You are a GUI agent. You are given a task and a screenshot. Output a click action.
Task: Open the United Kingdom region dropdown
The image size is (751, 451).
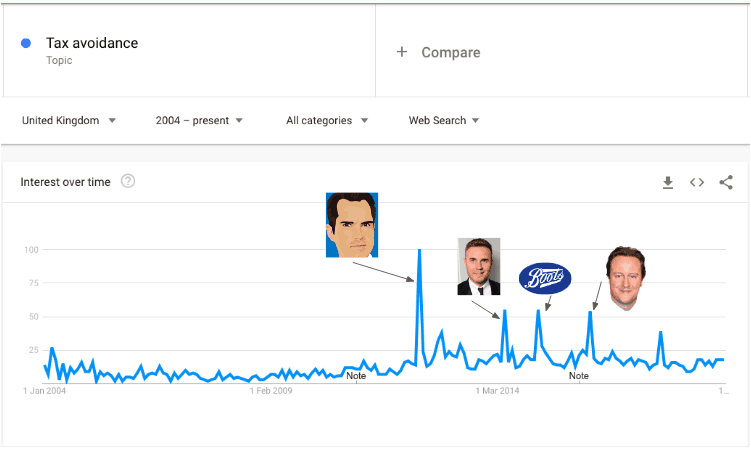[69, 121]
